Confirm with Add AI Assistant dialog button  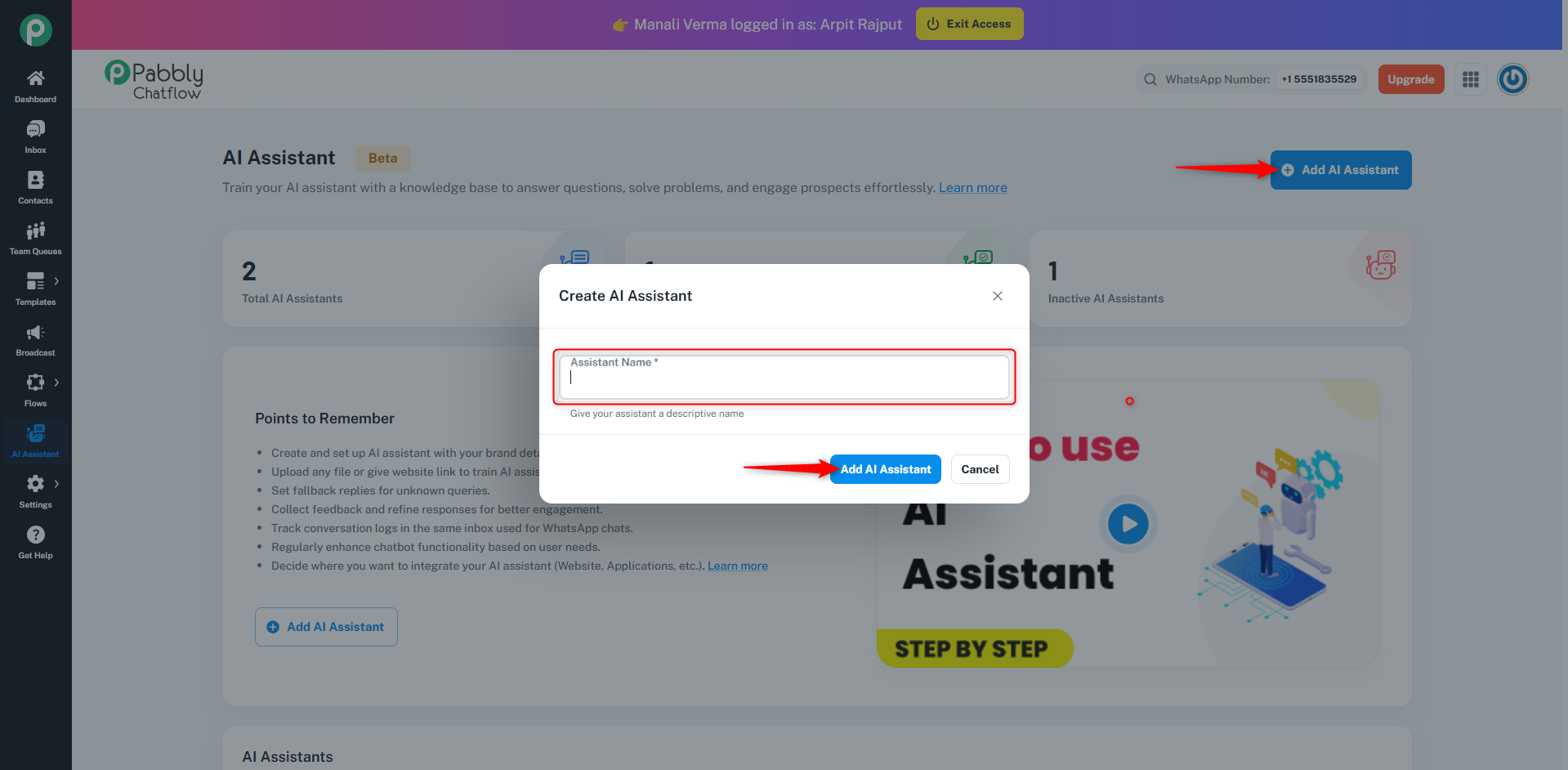885,469
